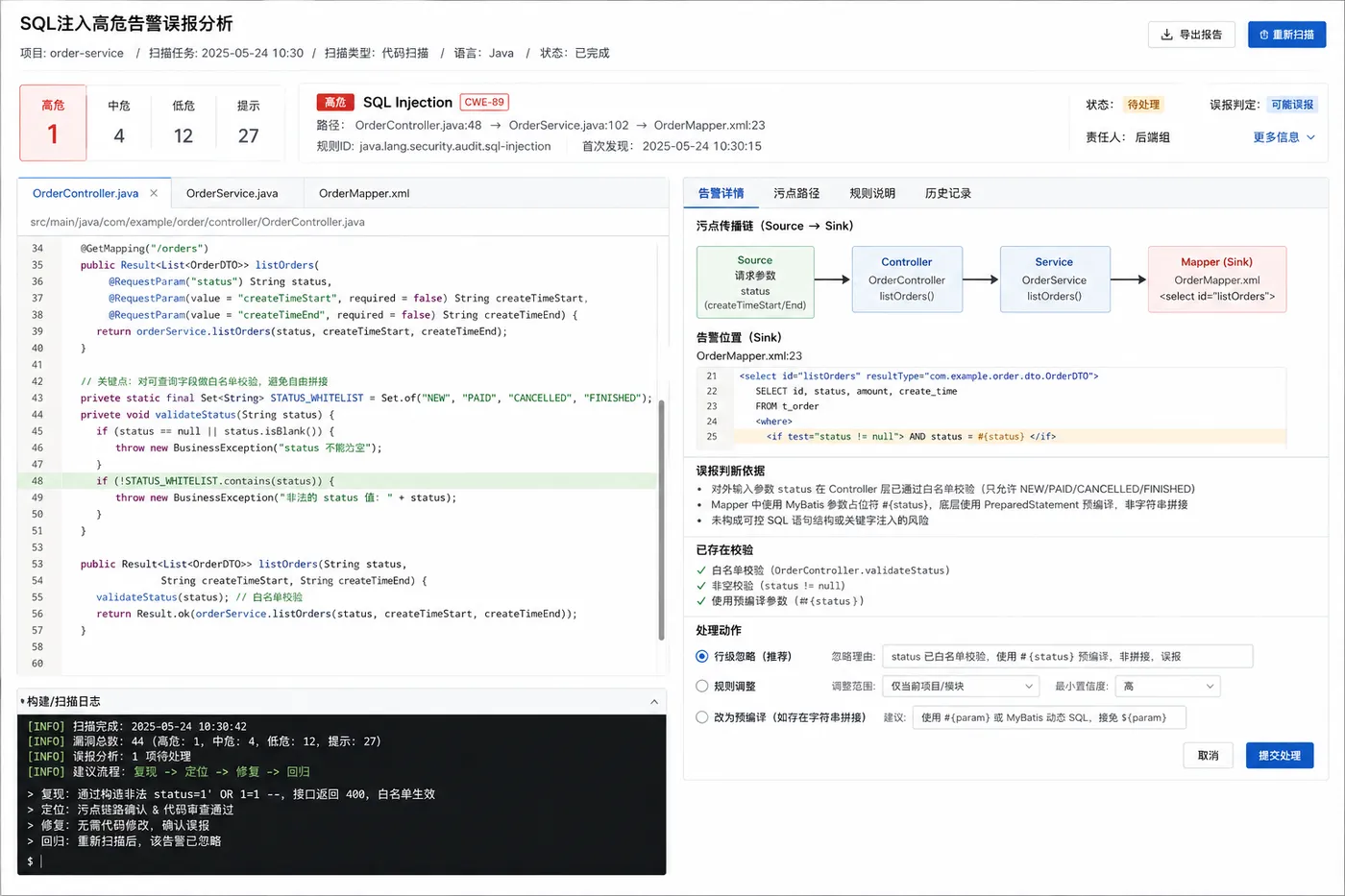Open the OrderMapper.xml file tab

pos(364,193)
